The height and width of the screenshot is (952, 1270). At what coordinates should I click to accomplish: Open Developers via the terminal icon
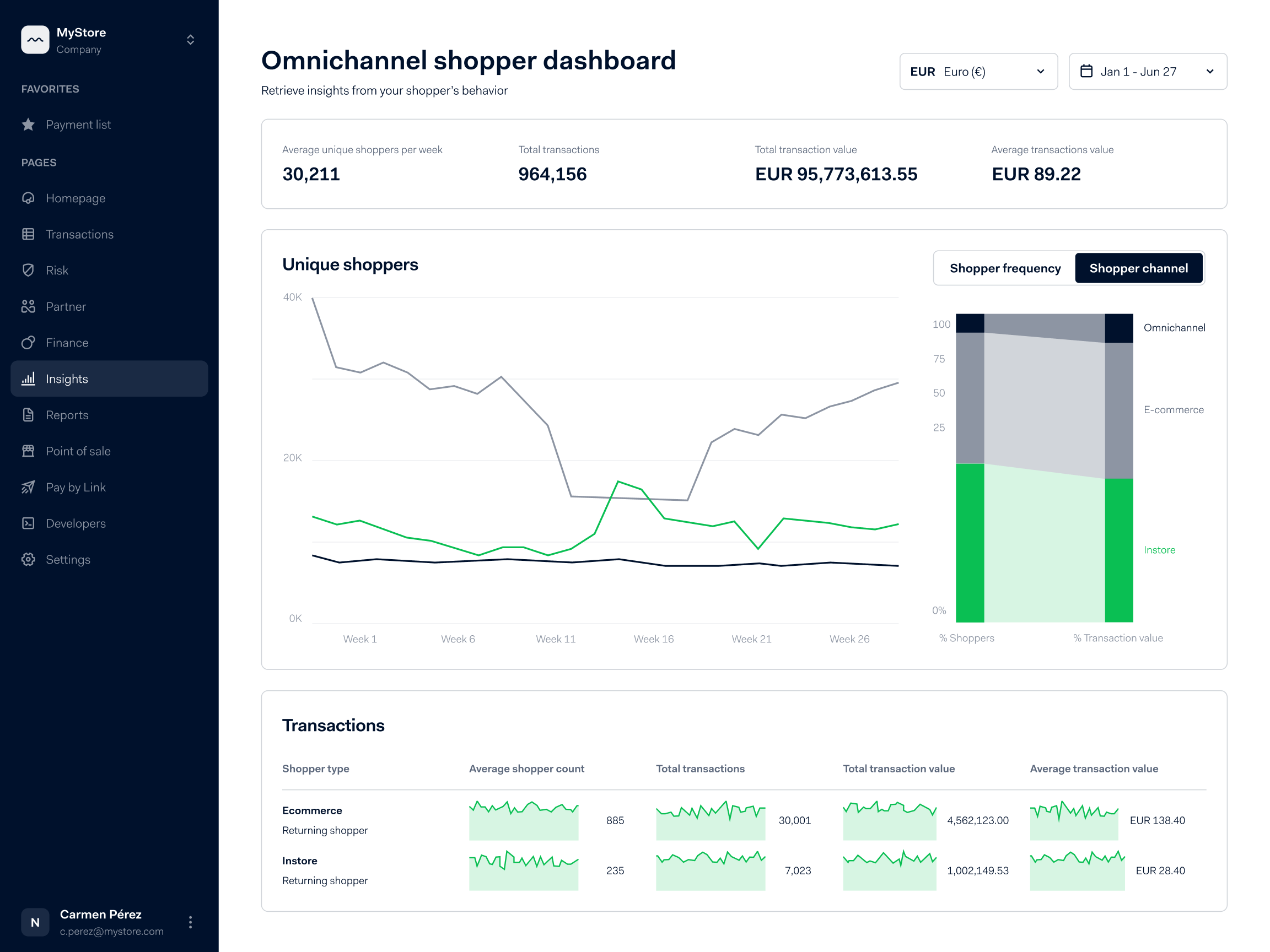[x=29, y=523]
